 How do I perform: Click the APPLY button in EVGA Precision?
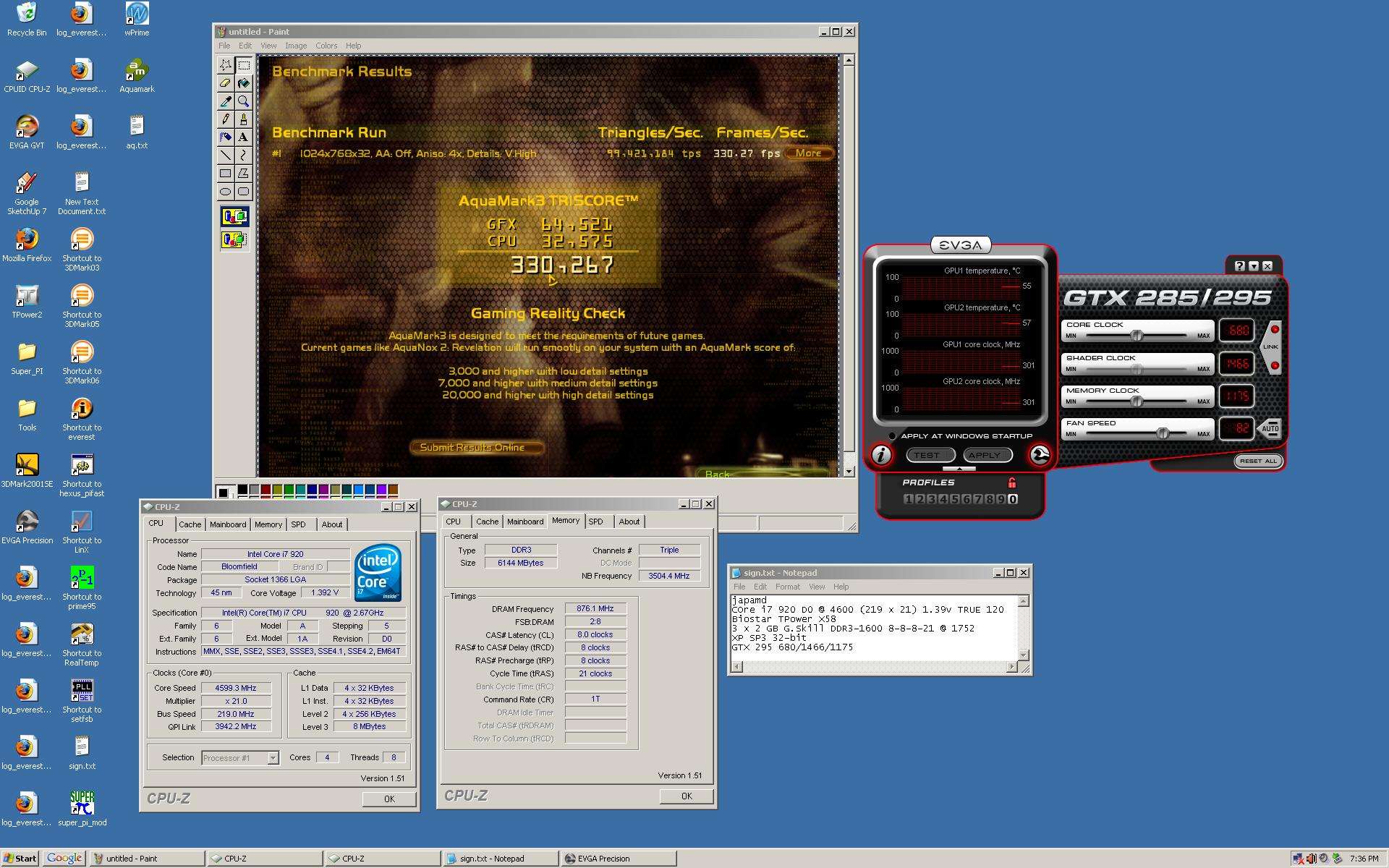click(987, 455)
